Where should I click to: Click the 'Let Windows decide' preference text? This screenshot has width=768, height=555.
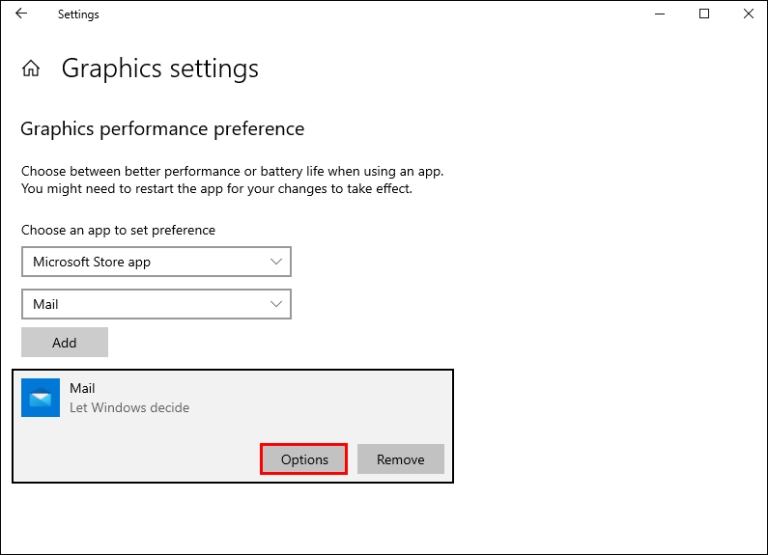(129, 408)
